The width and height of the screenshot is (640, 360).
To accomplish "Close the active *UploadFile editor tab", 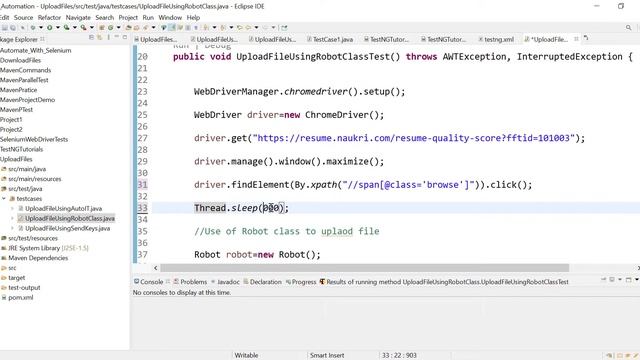I will tap(576, 39).
